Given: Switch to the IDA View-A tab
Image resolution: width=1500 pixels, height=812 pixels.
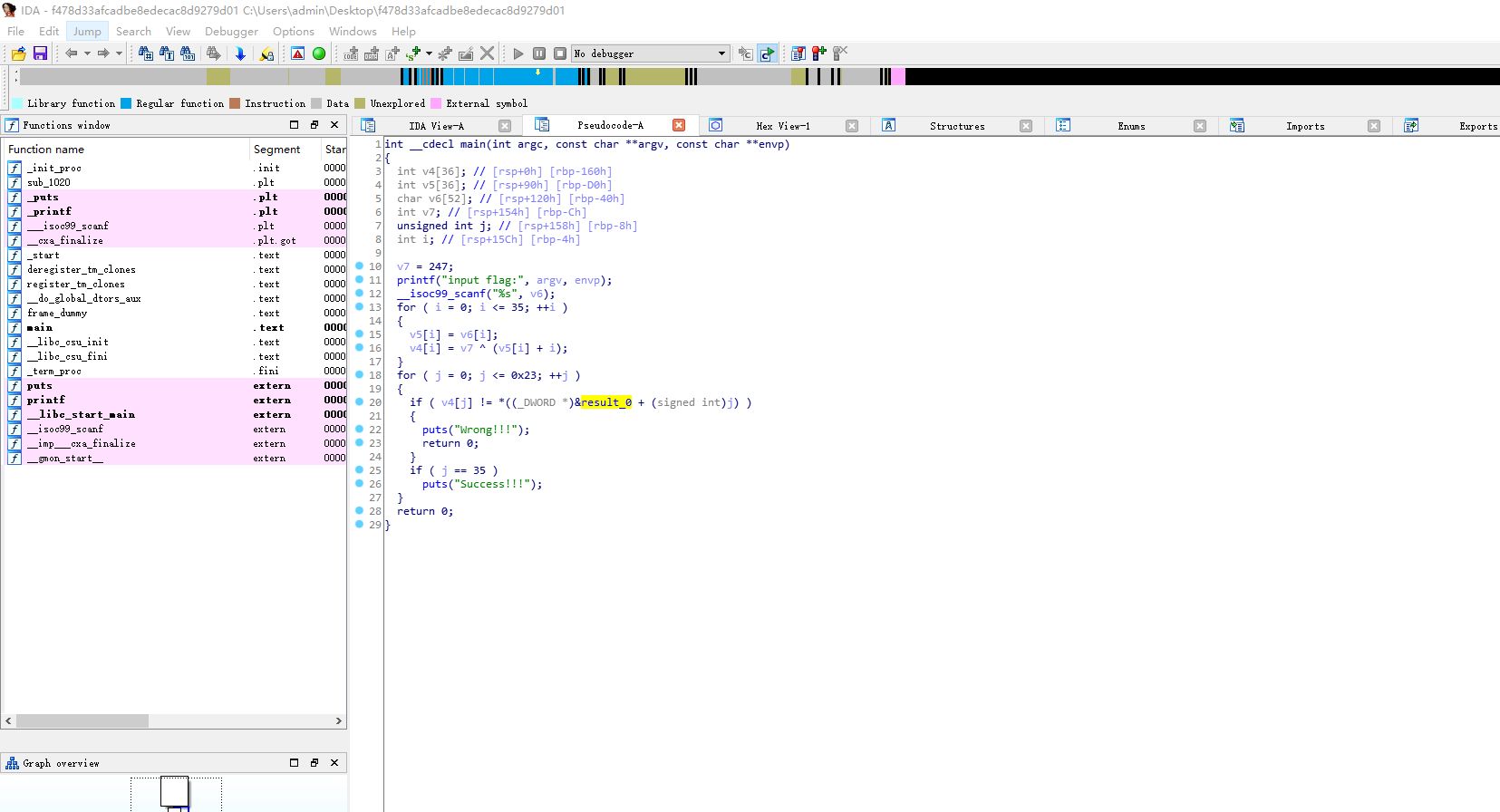Looking at the screenshot, I should [x=436, y=126].
